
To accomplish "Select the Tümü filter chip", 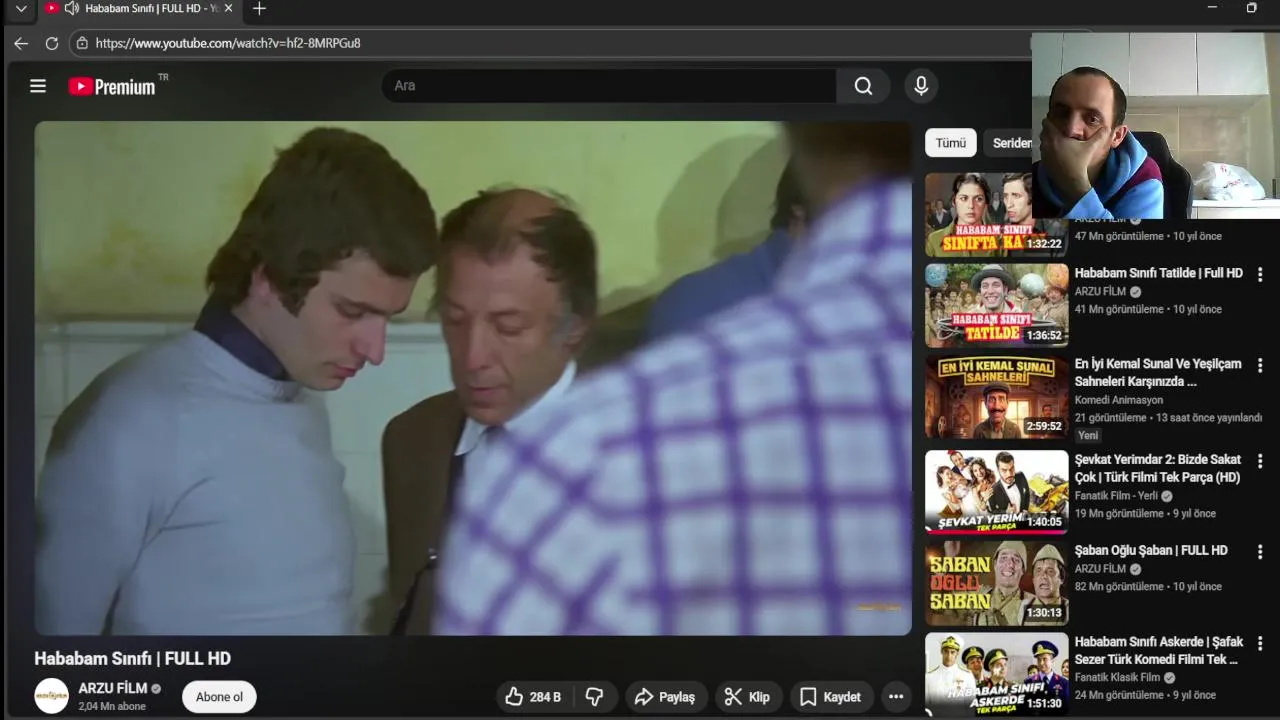I will tap(951, 143).
